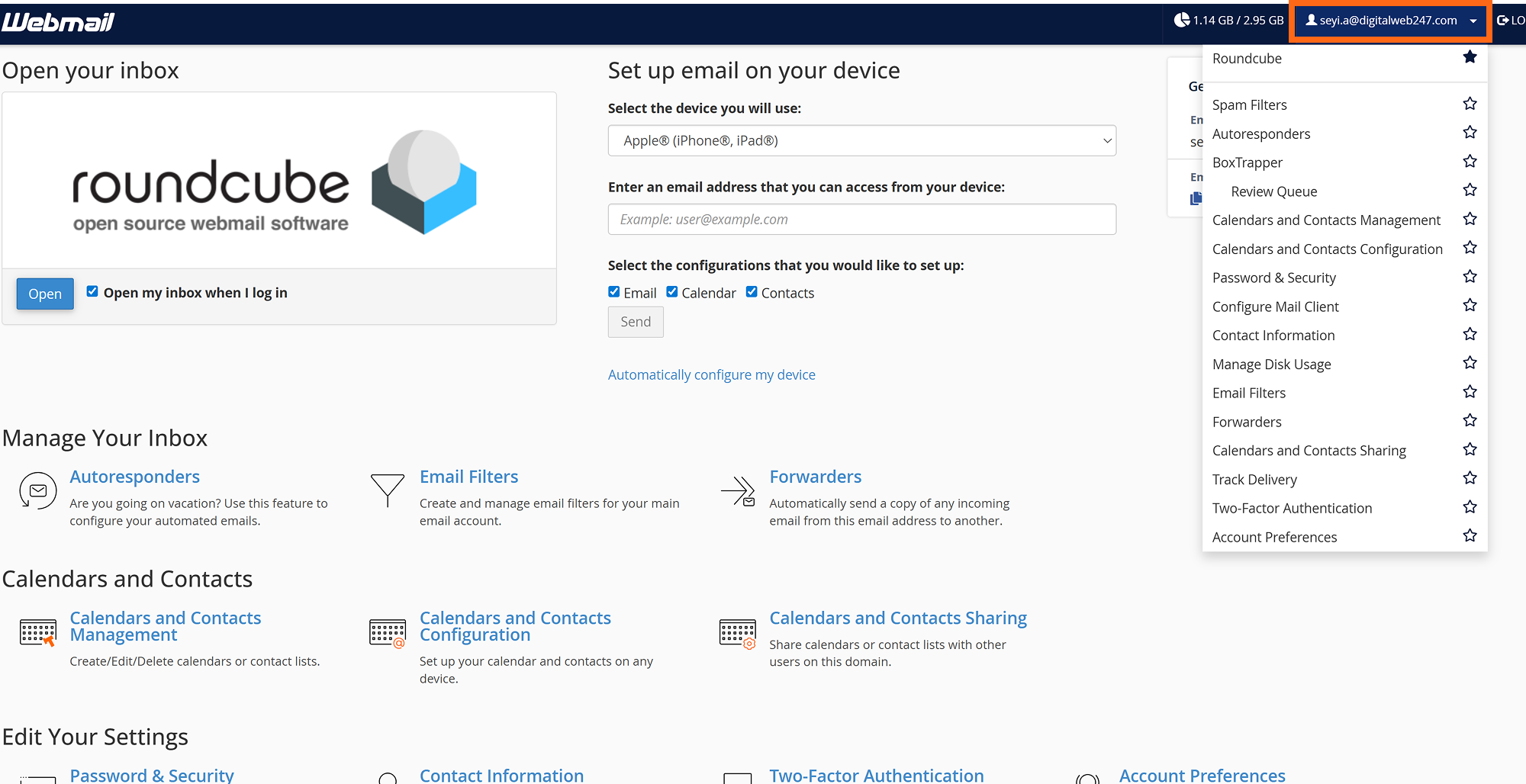Select Account Preferences menu item
Viewport: 1526px width, 784px height.
click(x=1274, y=538)
